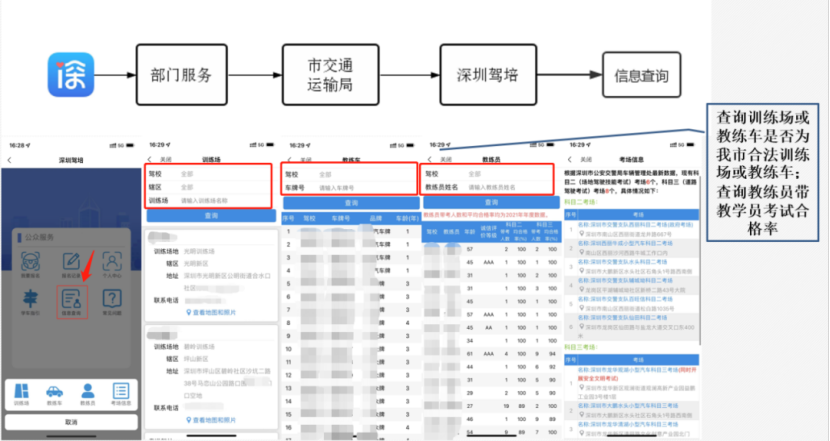Image resolution: width=830 pixels, height=441 pixels.
Task: Select the 考场信息 list icon
Action: point(120,391)
